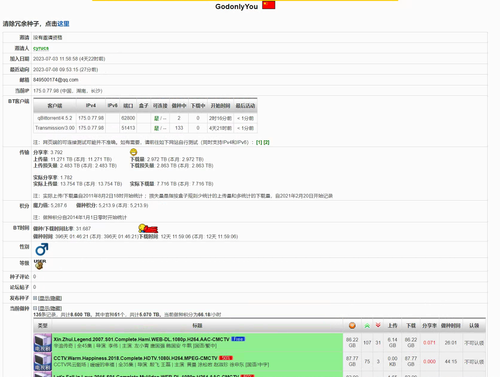Click the seeders count 107

pyautogui.click(x=367, y=343)
